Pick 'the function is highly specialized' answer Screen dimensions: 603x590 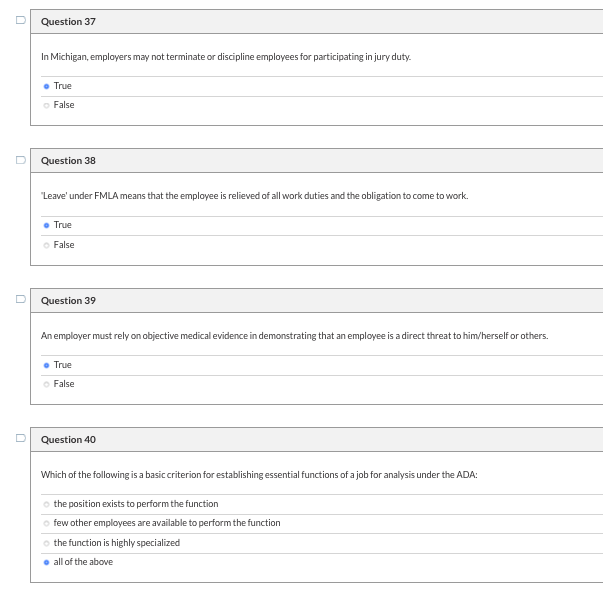click(46, 543)
